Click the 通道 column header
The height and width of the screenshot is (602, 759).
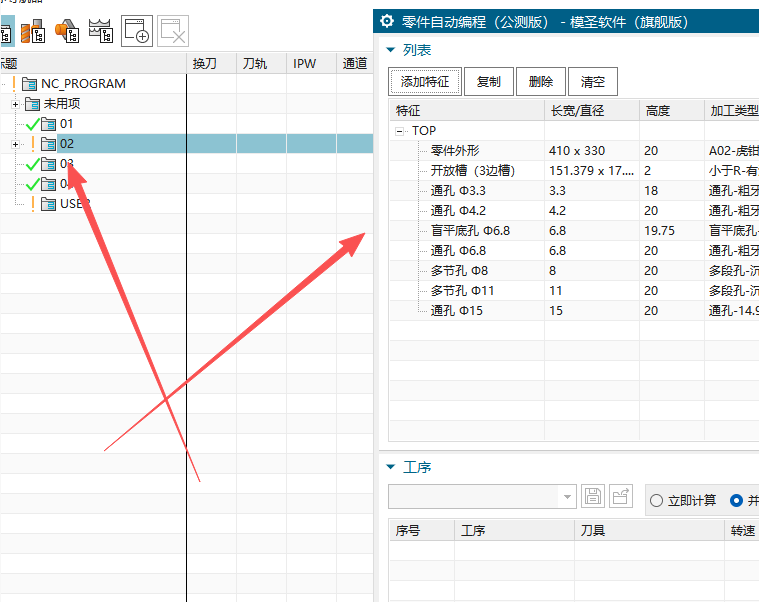pyautogui.click(x=354, y=63)
